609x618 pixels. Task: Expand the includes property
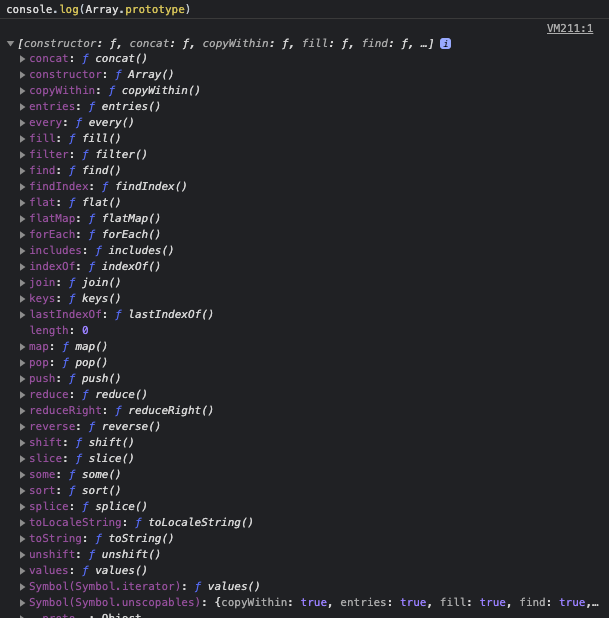click(22, 251)
